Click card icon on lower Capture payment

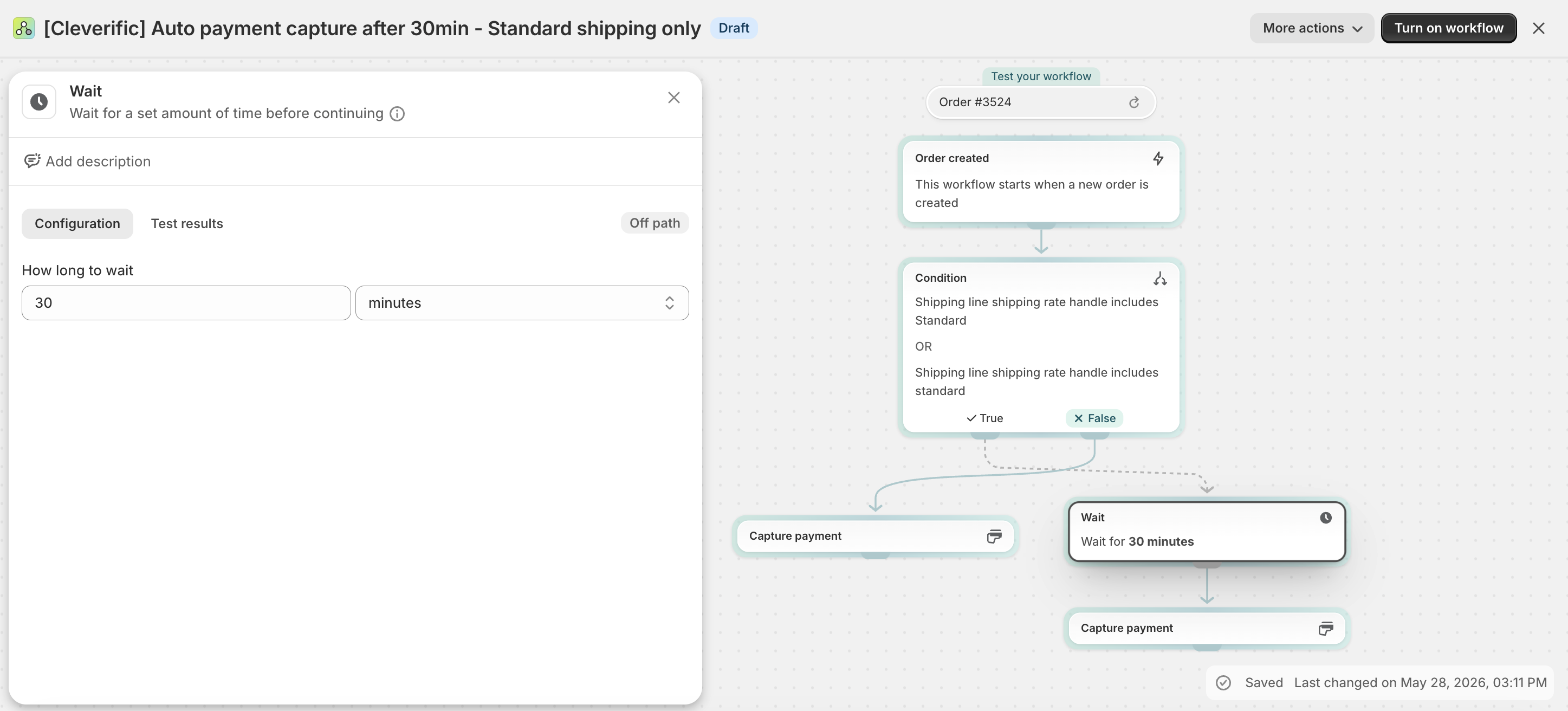[x=1325, y=628]
